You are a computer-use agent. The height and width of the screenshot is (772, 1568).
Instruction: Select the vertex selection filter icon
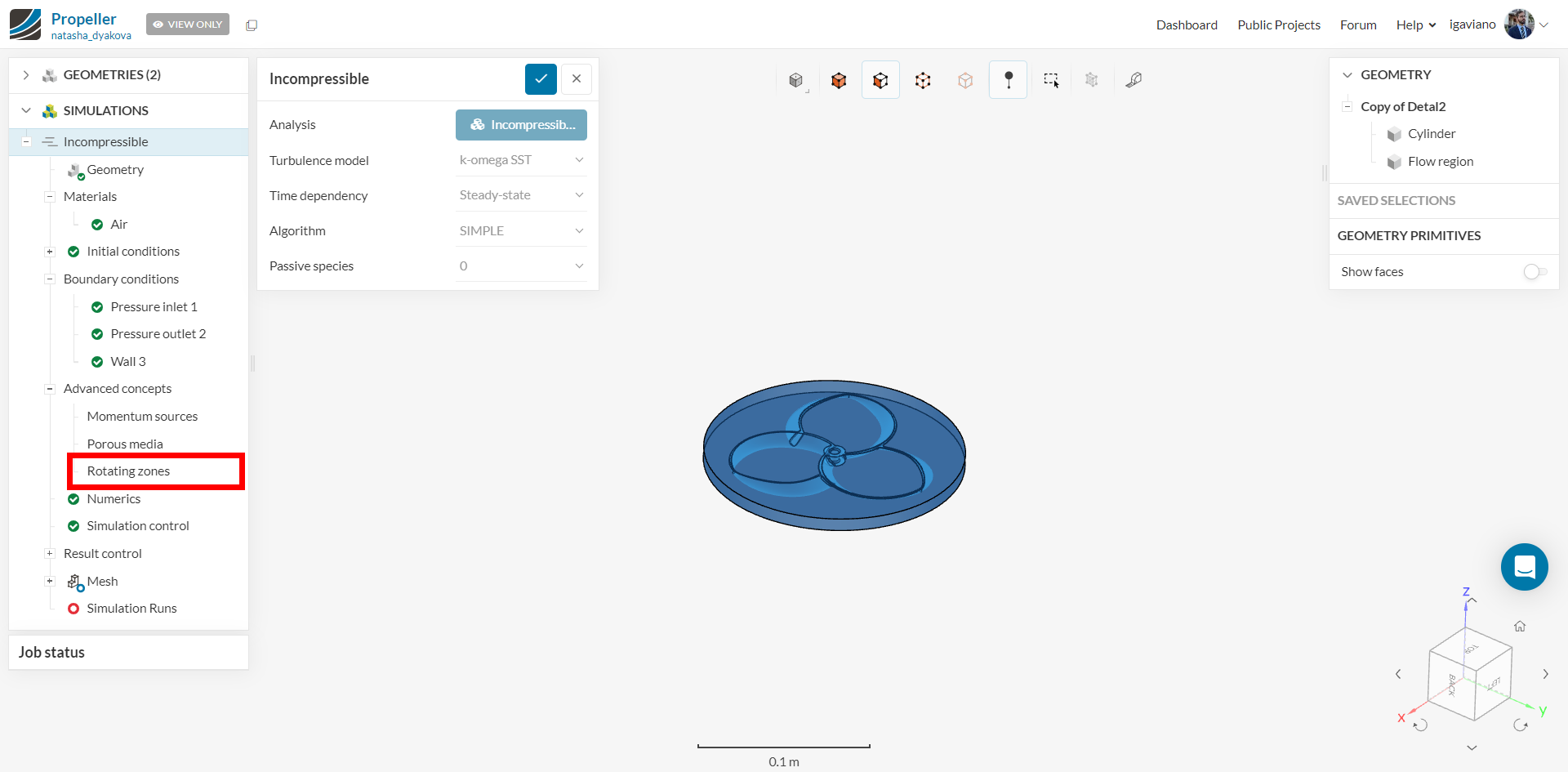coord(965,79)
